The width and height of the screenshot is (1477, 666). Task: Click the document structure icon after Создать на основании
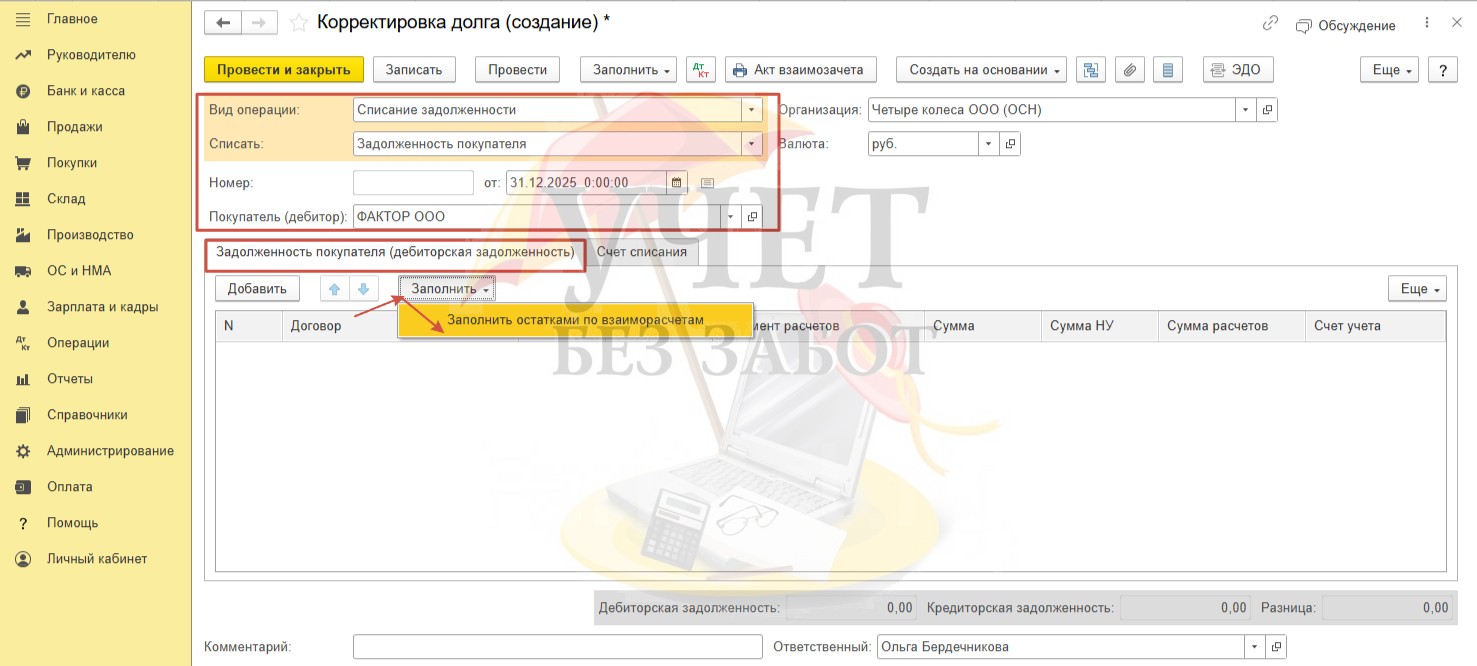pyautogui.click(x=1091, y=70)
